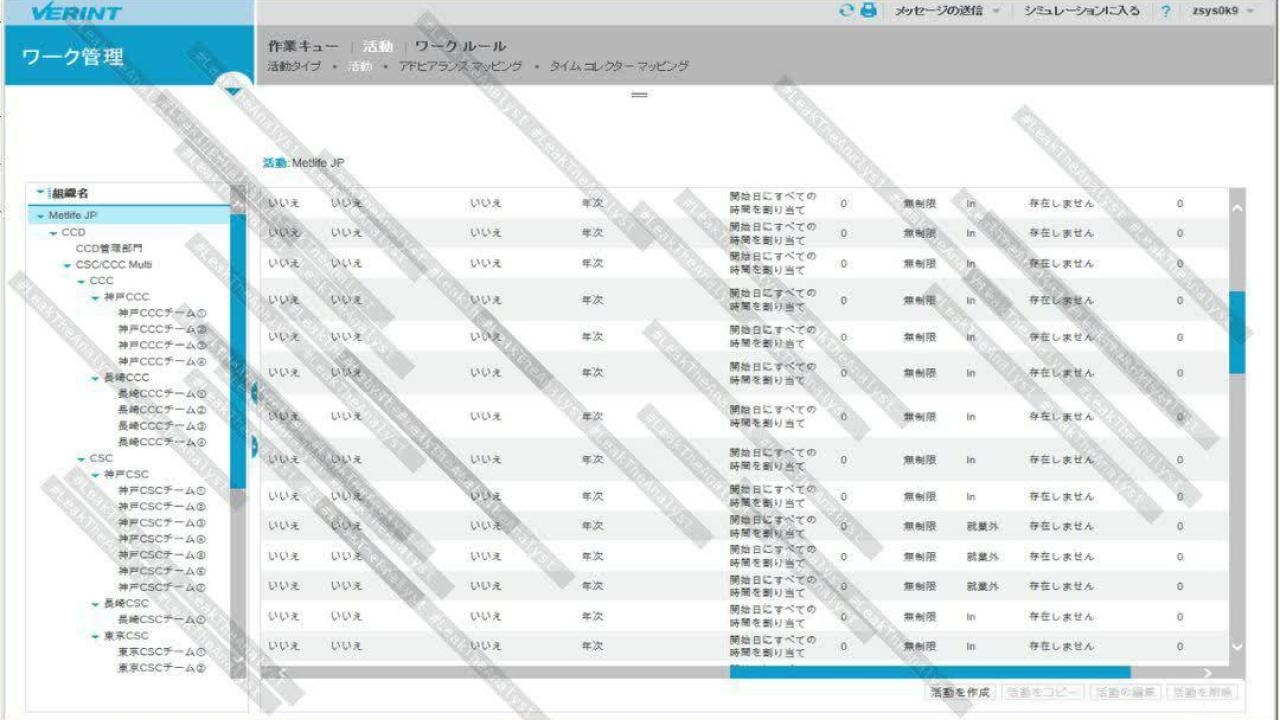
Task: Click the refresh icon in top bar
Action: pos(847,10)
